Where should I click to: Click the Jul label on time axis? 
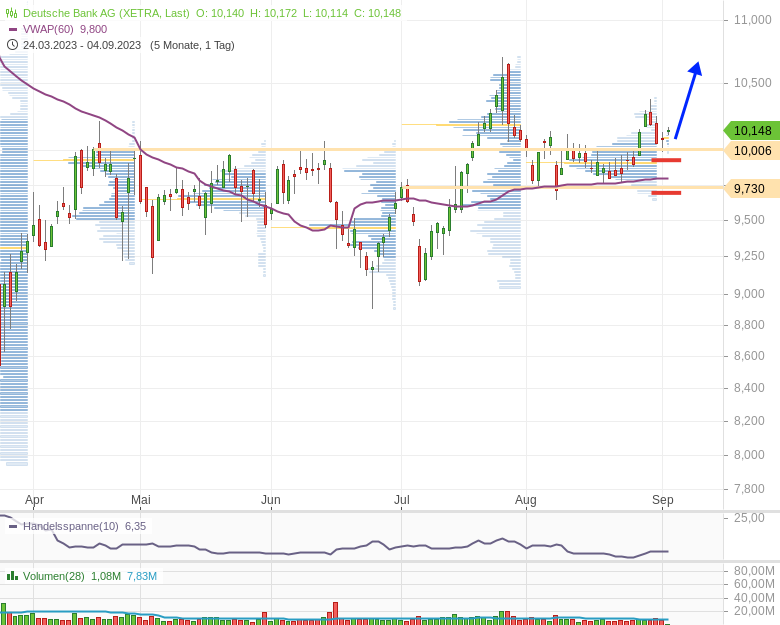point(401,500)
